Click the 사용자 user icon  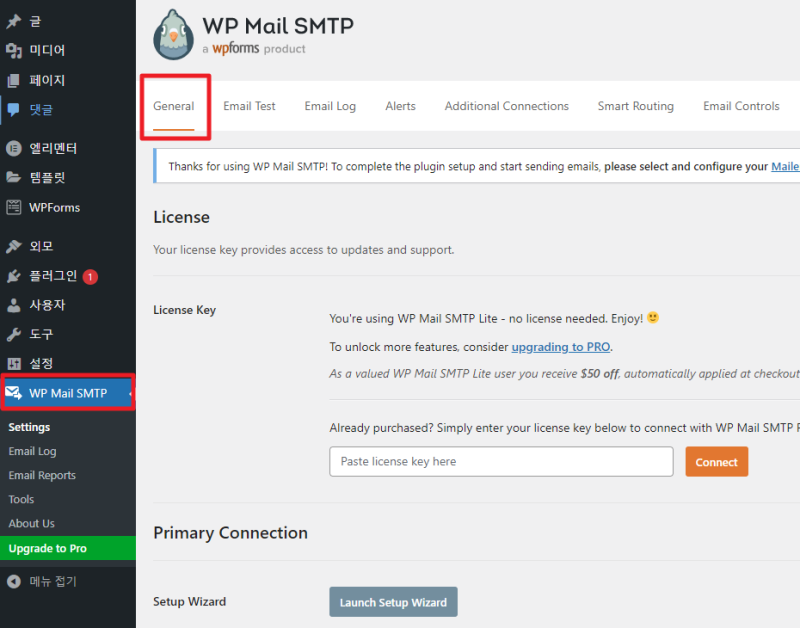14,305
